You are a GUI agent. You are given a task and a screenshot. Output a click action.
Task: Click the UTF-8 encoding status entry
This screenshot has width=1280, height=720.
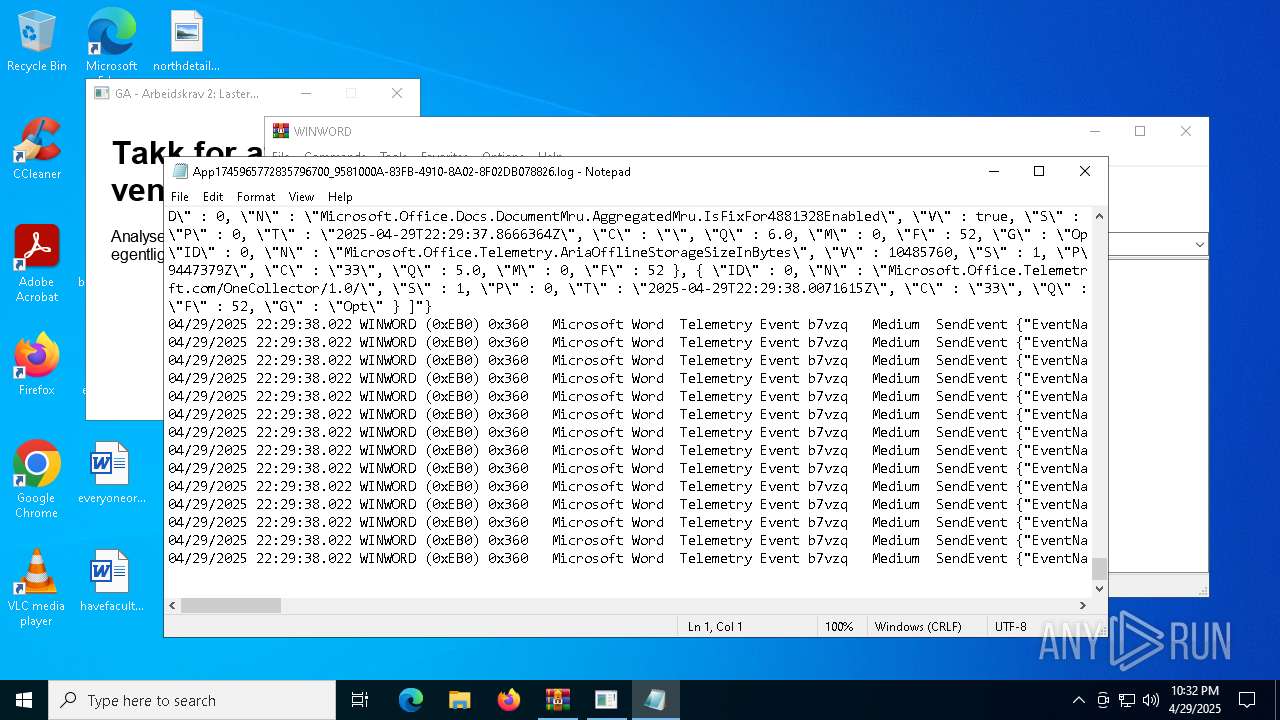click(1011, 626)
